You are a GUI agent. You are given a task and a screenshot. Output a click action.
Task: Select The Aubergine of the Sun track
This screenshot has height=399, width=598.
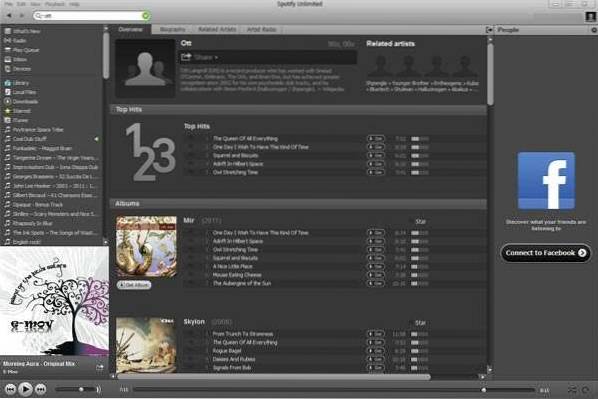242,283
